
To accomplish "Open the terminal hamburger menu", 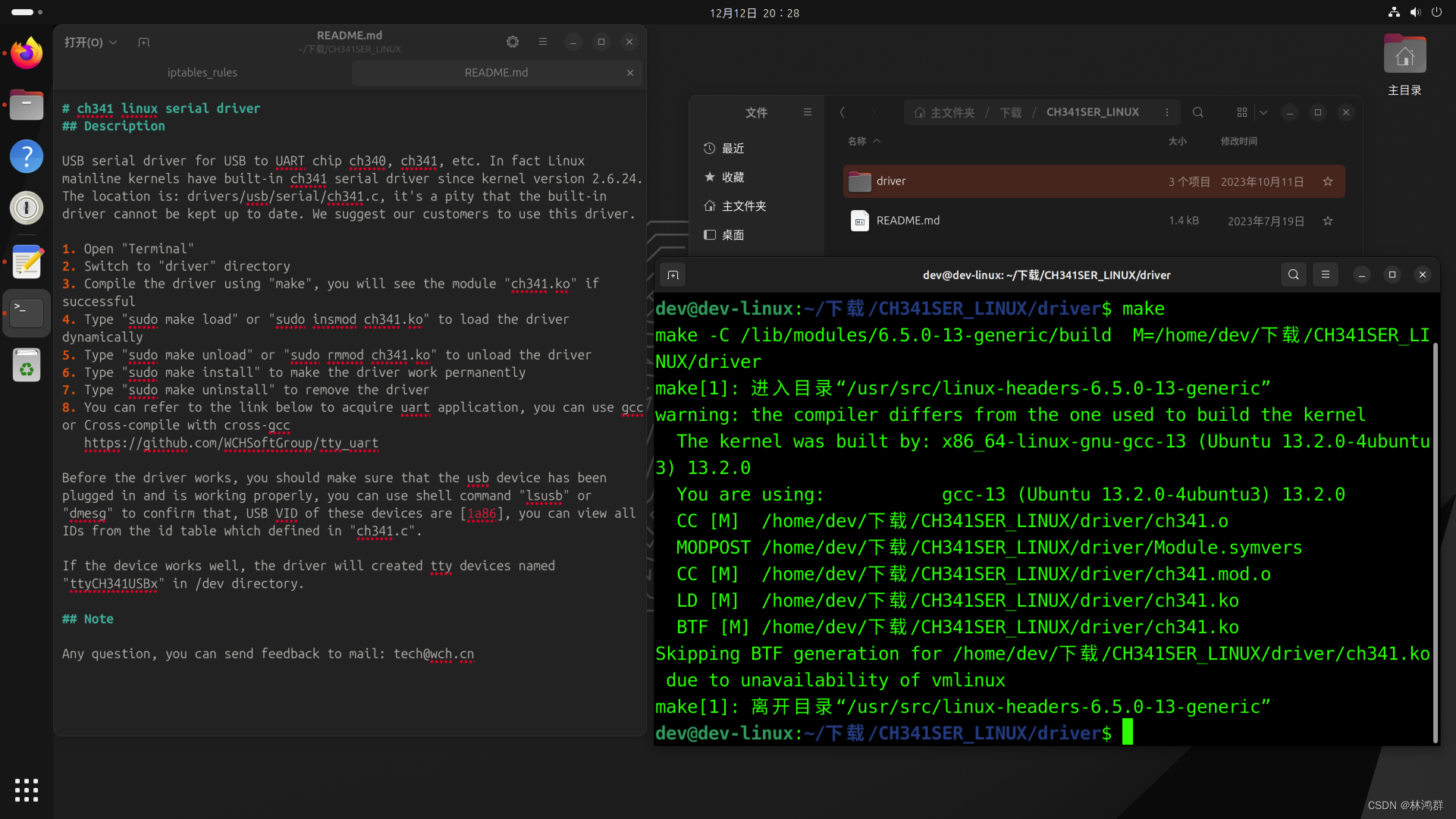I will 1326,275.
